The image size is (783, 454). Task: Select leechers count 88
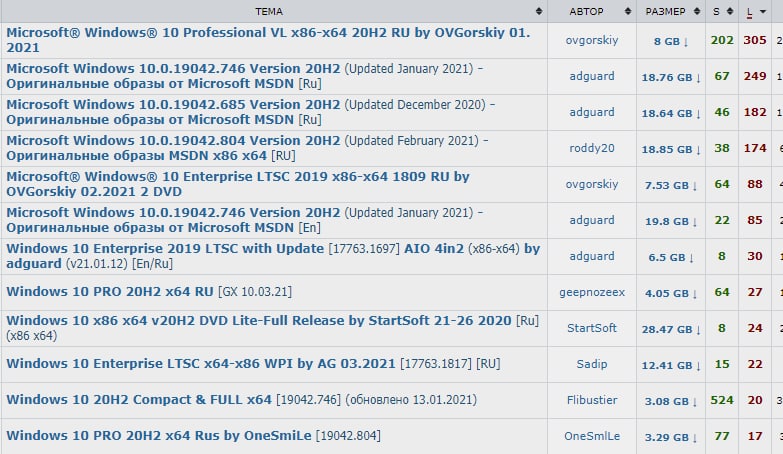(x=755, y=184)
